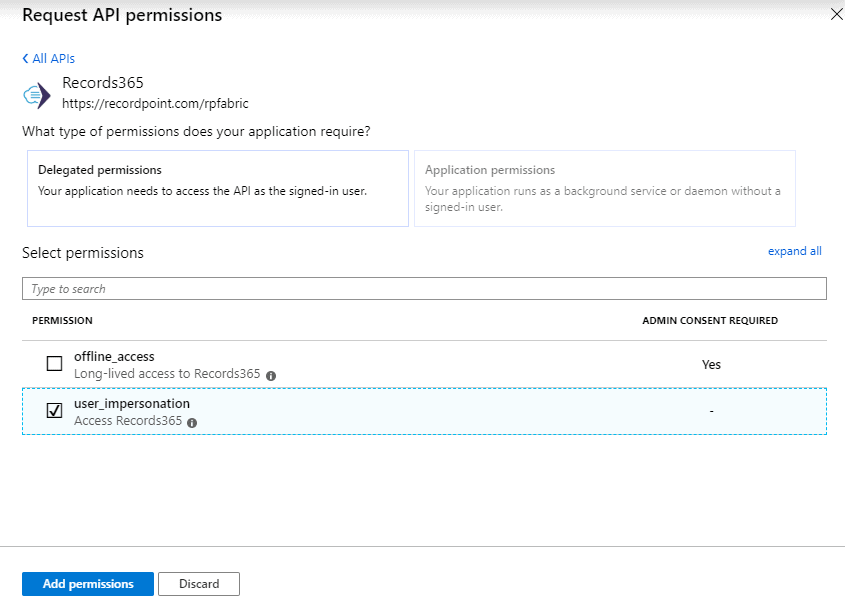Select the Delegated permissions option

click(x=217, y=189)
